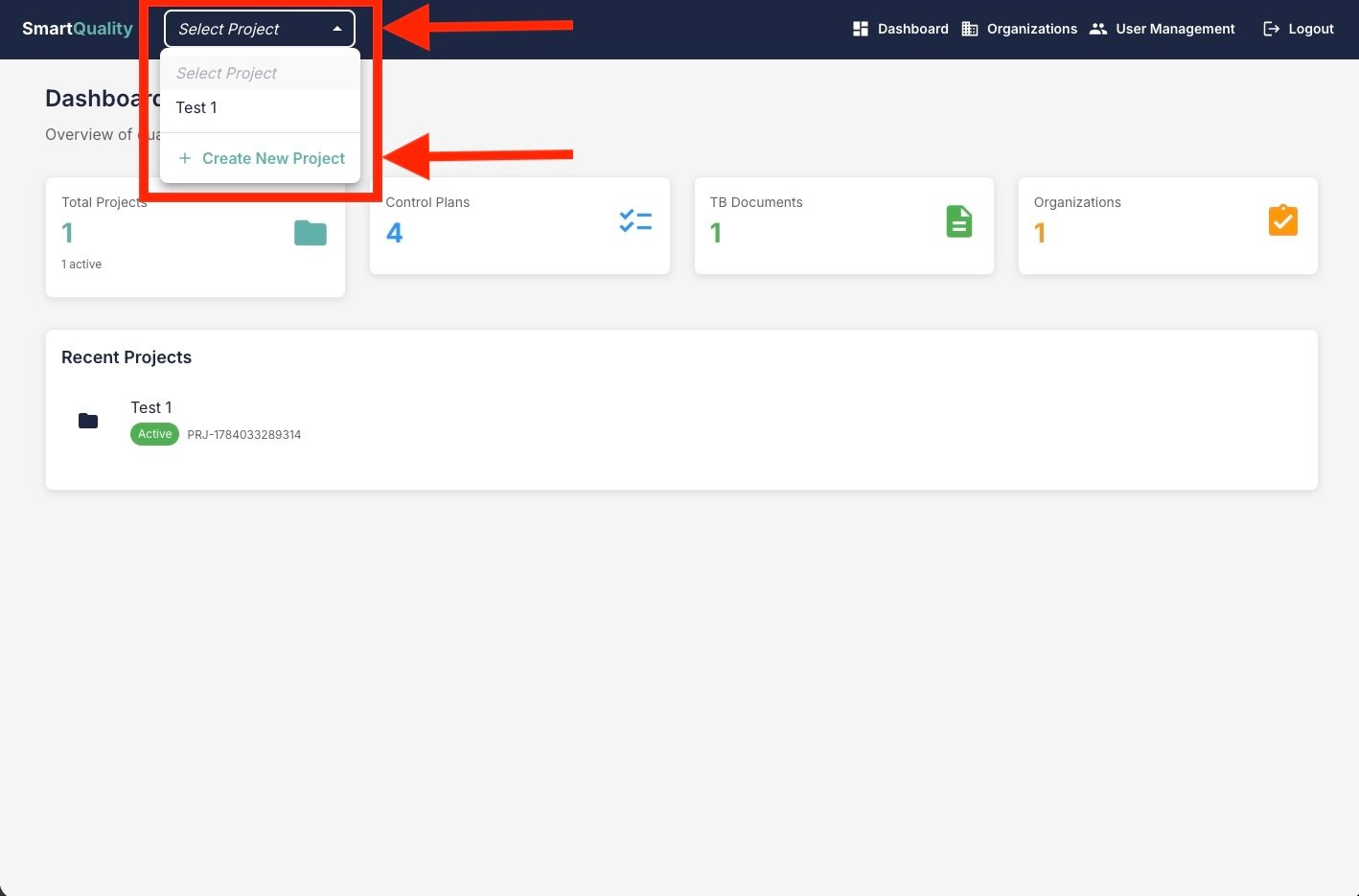Viewport: 1359px width, 896px height.
Task: Click the green Active status badge
Action: (x=154, y=434)
